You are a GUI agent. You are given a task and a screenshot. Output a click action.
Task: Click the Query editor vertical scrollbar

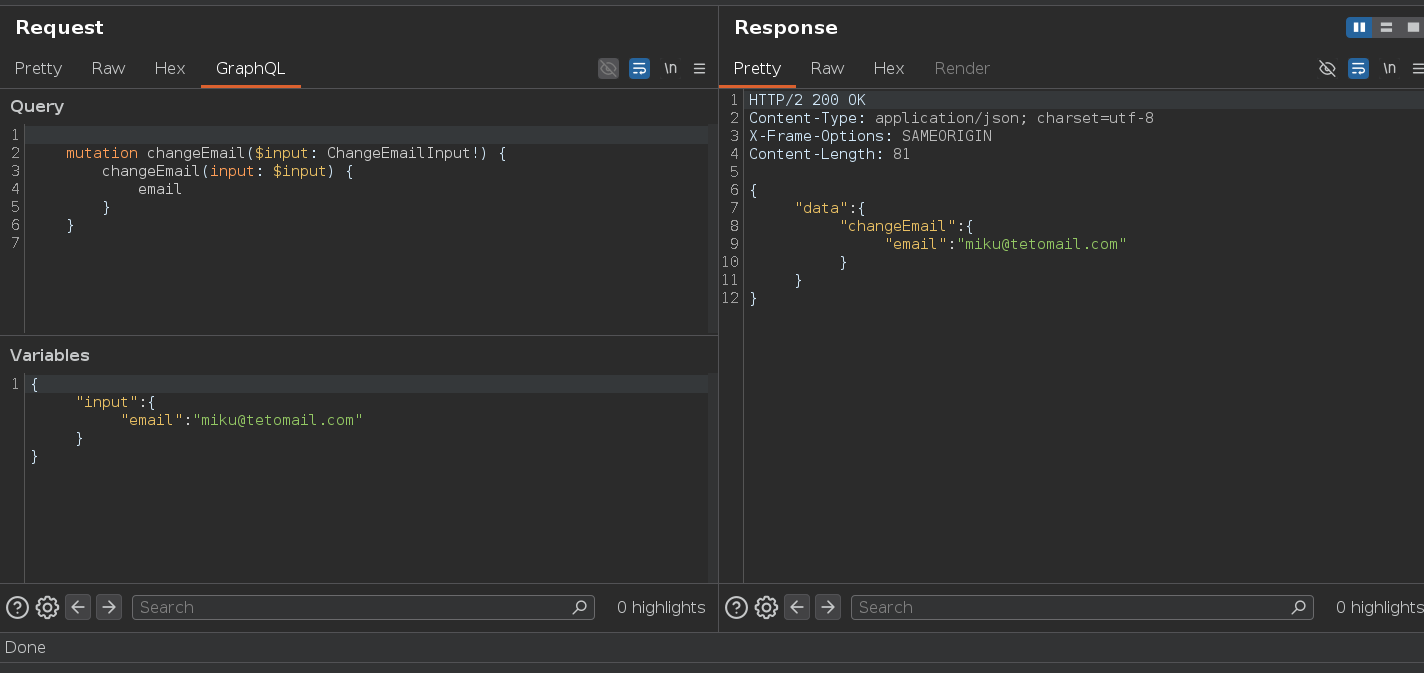pos(713,230)
